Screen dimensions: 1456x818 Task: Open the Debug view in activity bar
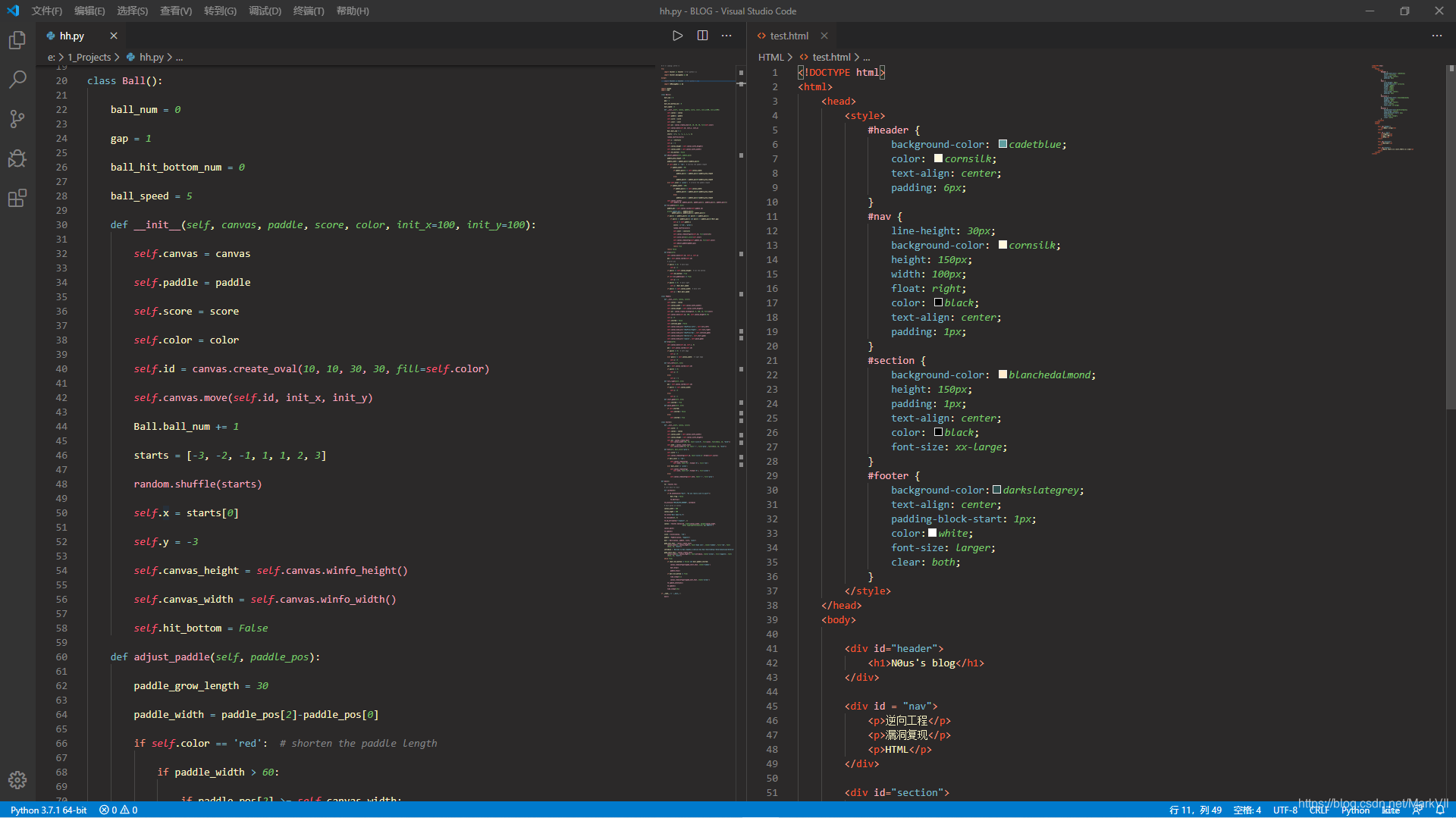[17, 158]
